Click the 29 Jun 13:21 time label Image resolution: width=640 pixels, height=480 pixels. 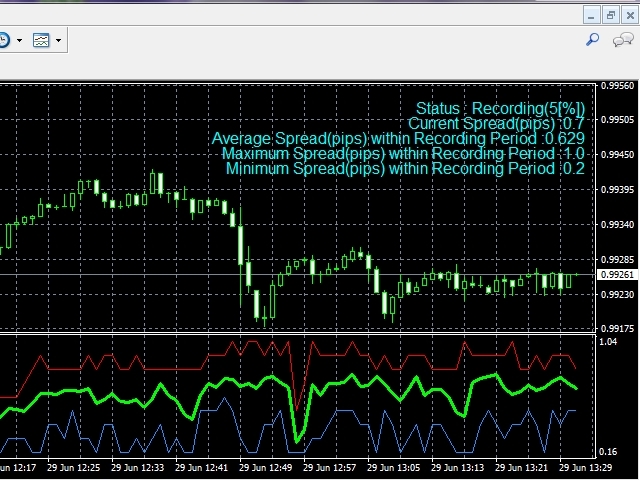pos(522,468)
